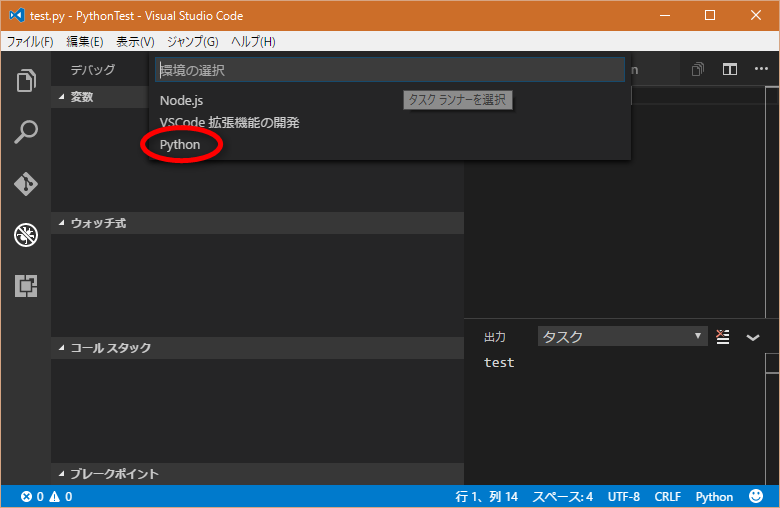Open the ジャンプ(G) menu

pos(193,42)
